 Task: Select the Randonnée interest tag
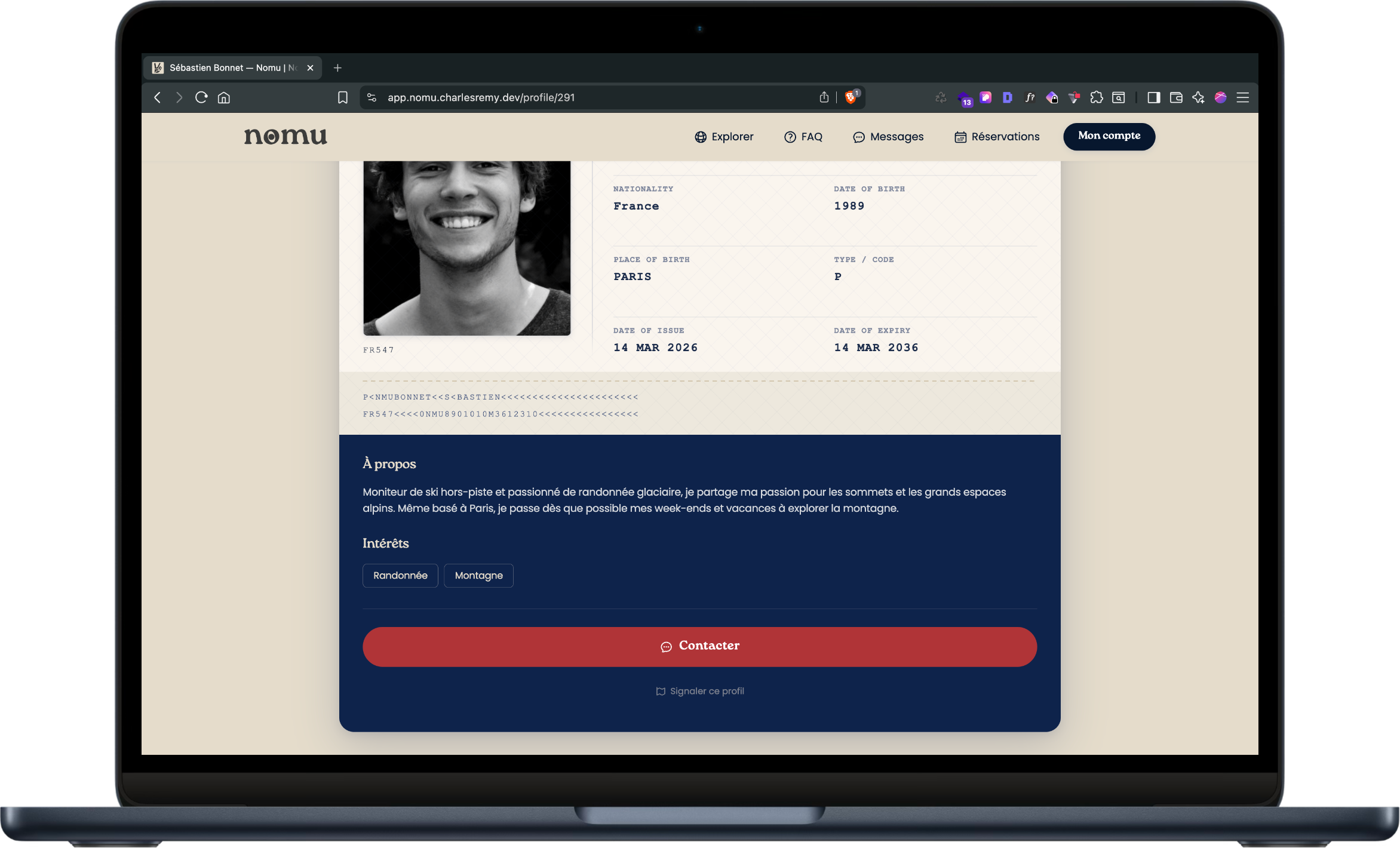[400, 576]
